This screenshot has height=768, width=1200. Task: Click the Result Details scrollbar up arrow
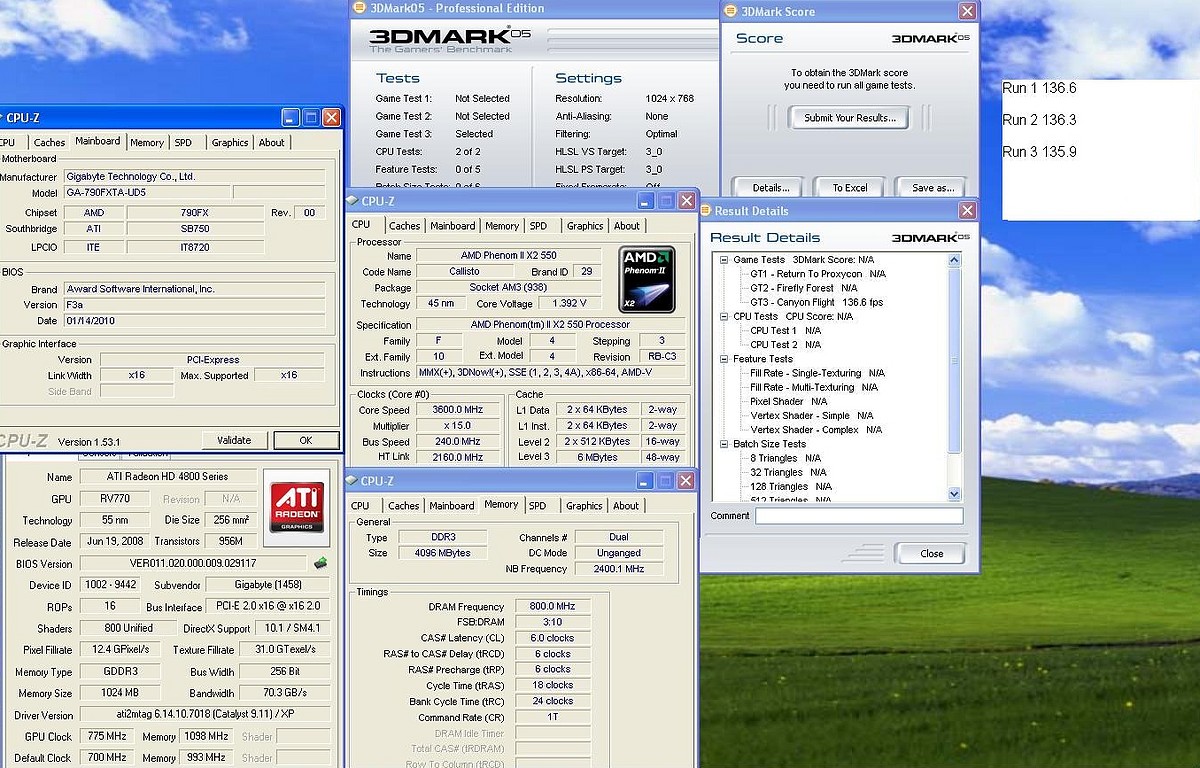tap(954, 261)
